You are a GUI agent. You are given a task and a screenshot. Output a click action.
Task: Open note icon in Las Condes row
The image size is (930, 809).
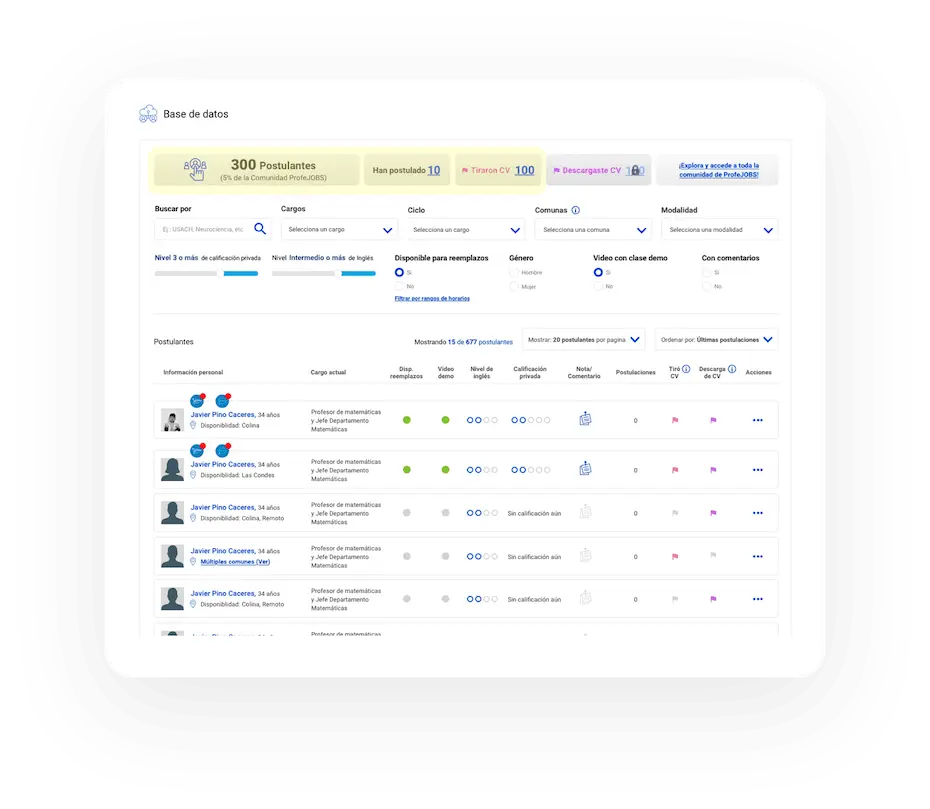click(x=585, y=469)
